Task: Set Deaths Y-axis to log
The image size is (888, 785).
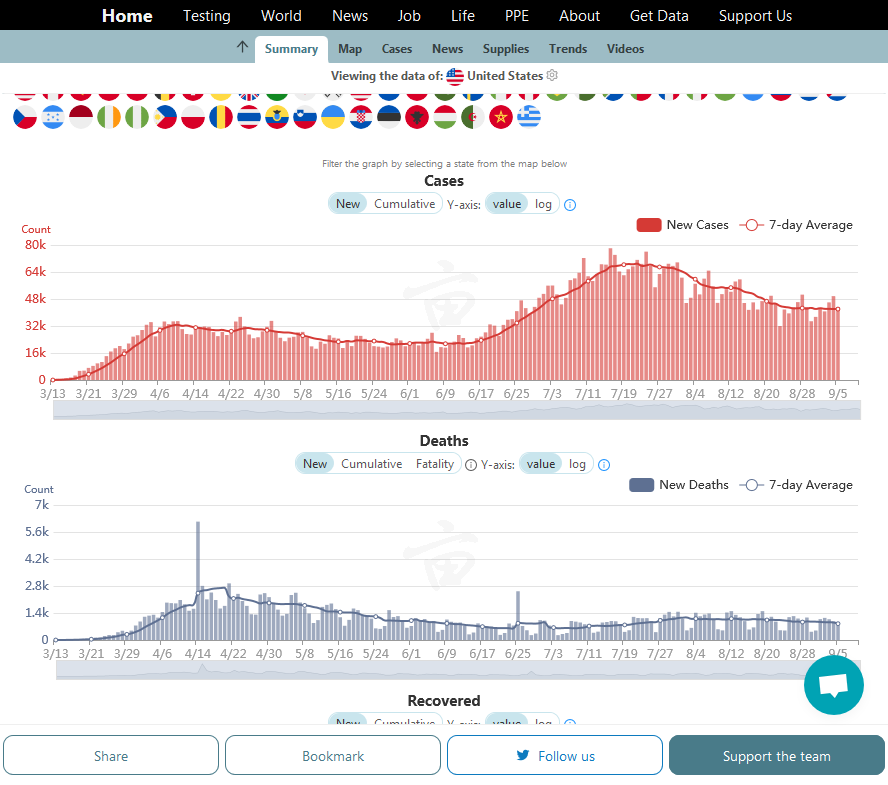Action: click(577, 464)
